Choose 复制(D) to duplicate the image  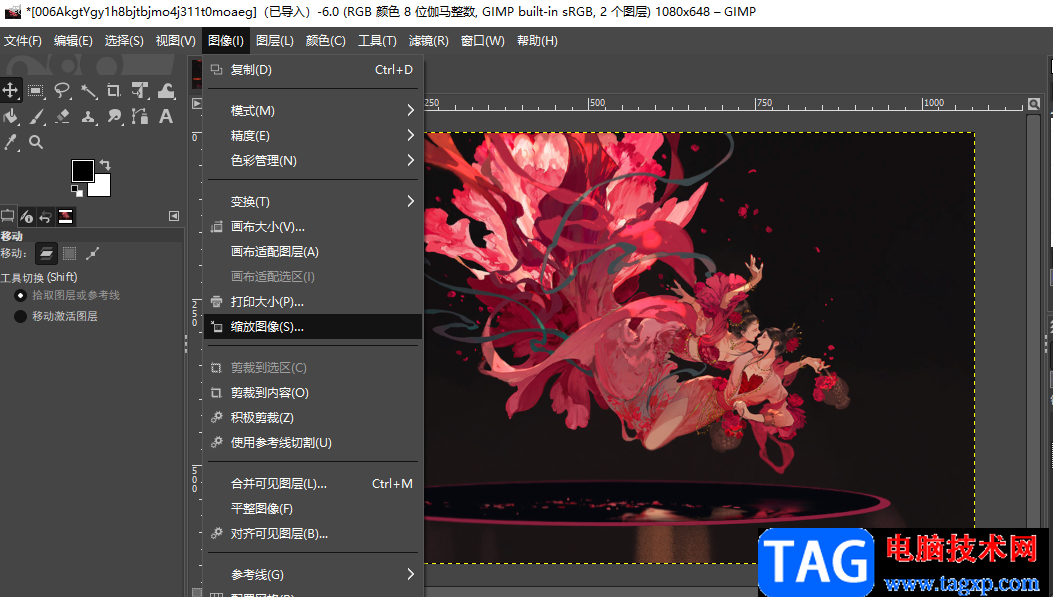point(313,70)
